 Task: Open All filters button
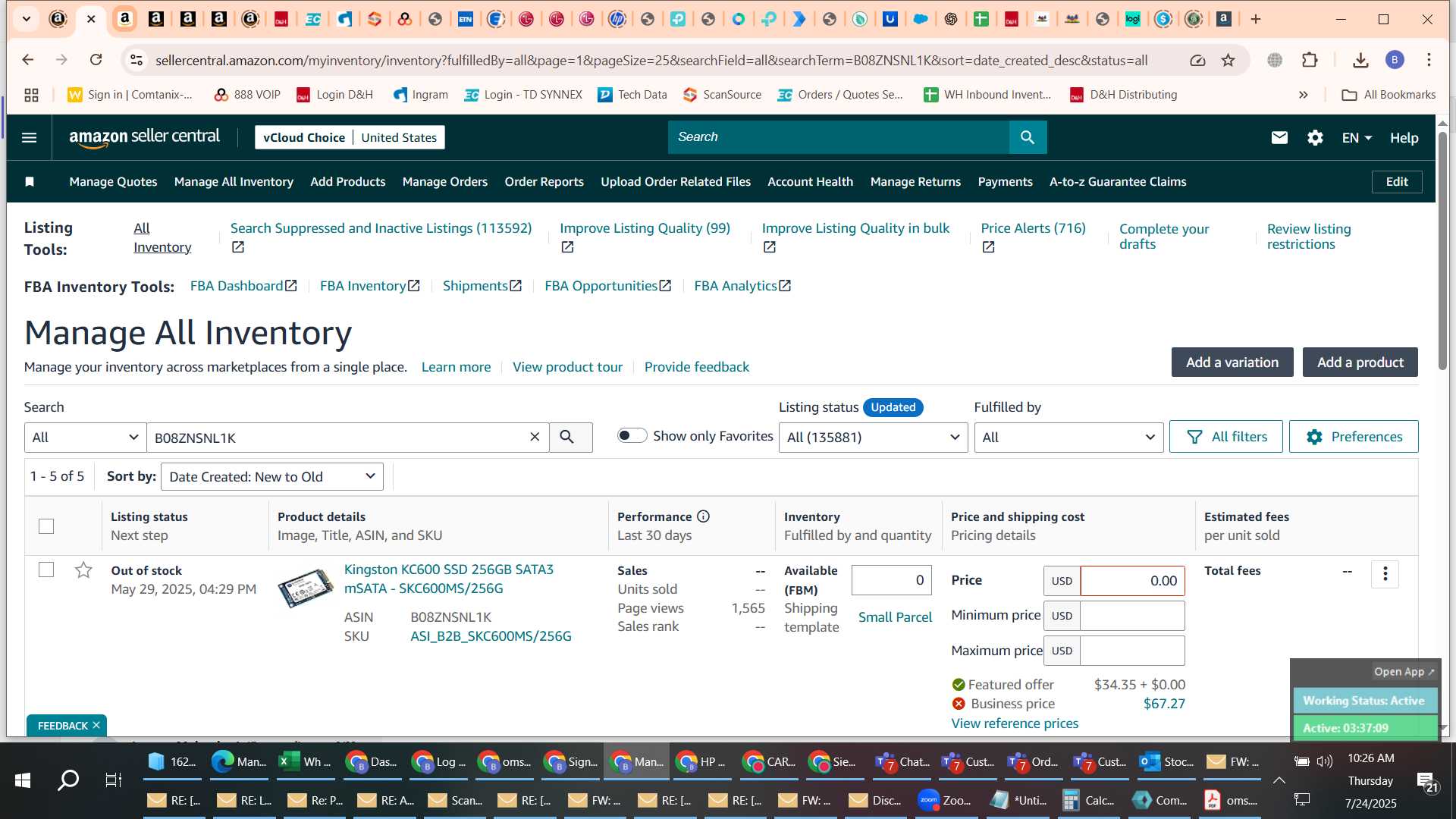point(1225,437)
